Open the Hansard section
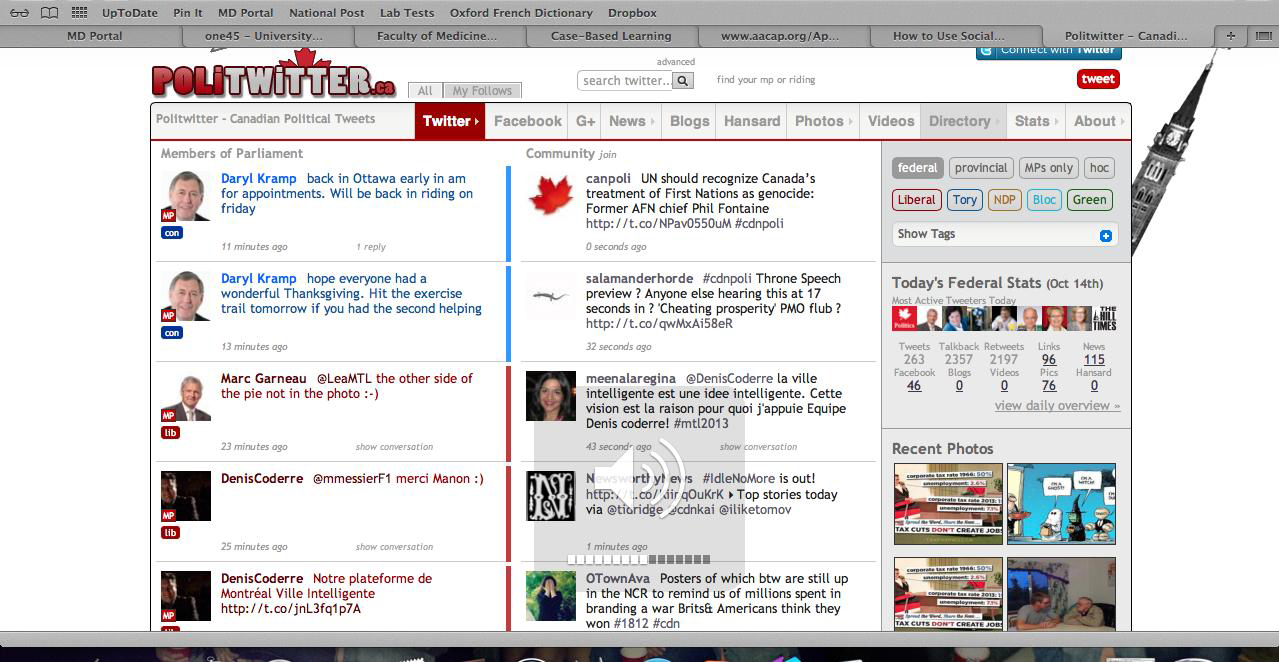Image resolution: width=1279 pixels, height=662 pixels. pos(751,121)
